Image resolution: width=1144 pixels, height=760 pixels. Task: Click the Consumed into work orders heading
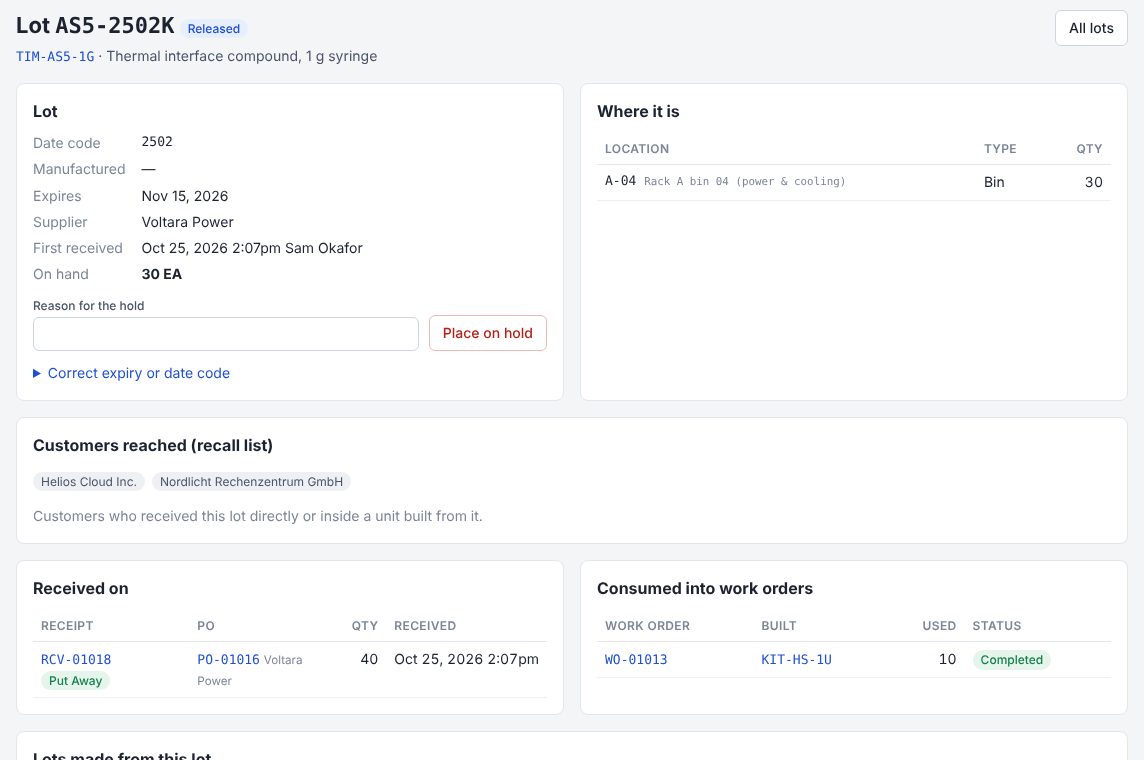[x=705, y=589]
